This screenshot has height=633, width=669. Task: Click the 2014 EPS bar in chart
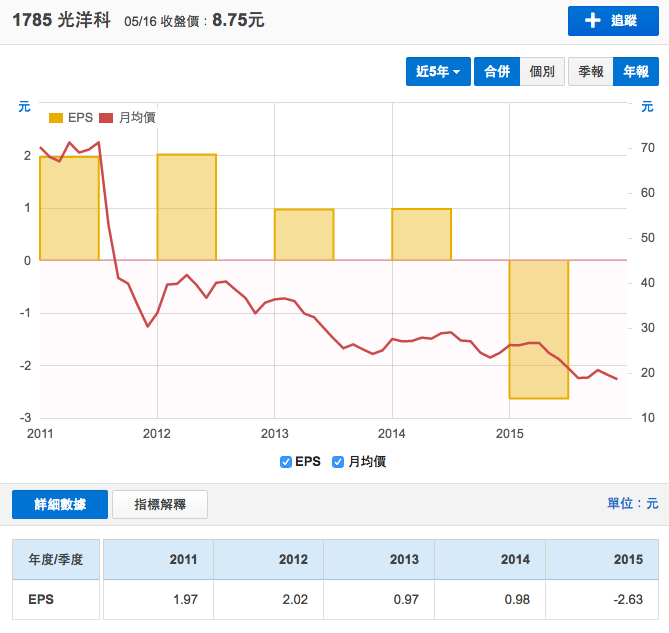[421, 234]
